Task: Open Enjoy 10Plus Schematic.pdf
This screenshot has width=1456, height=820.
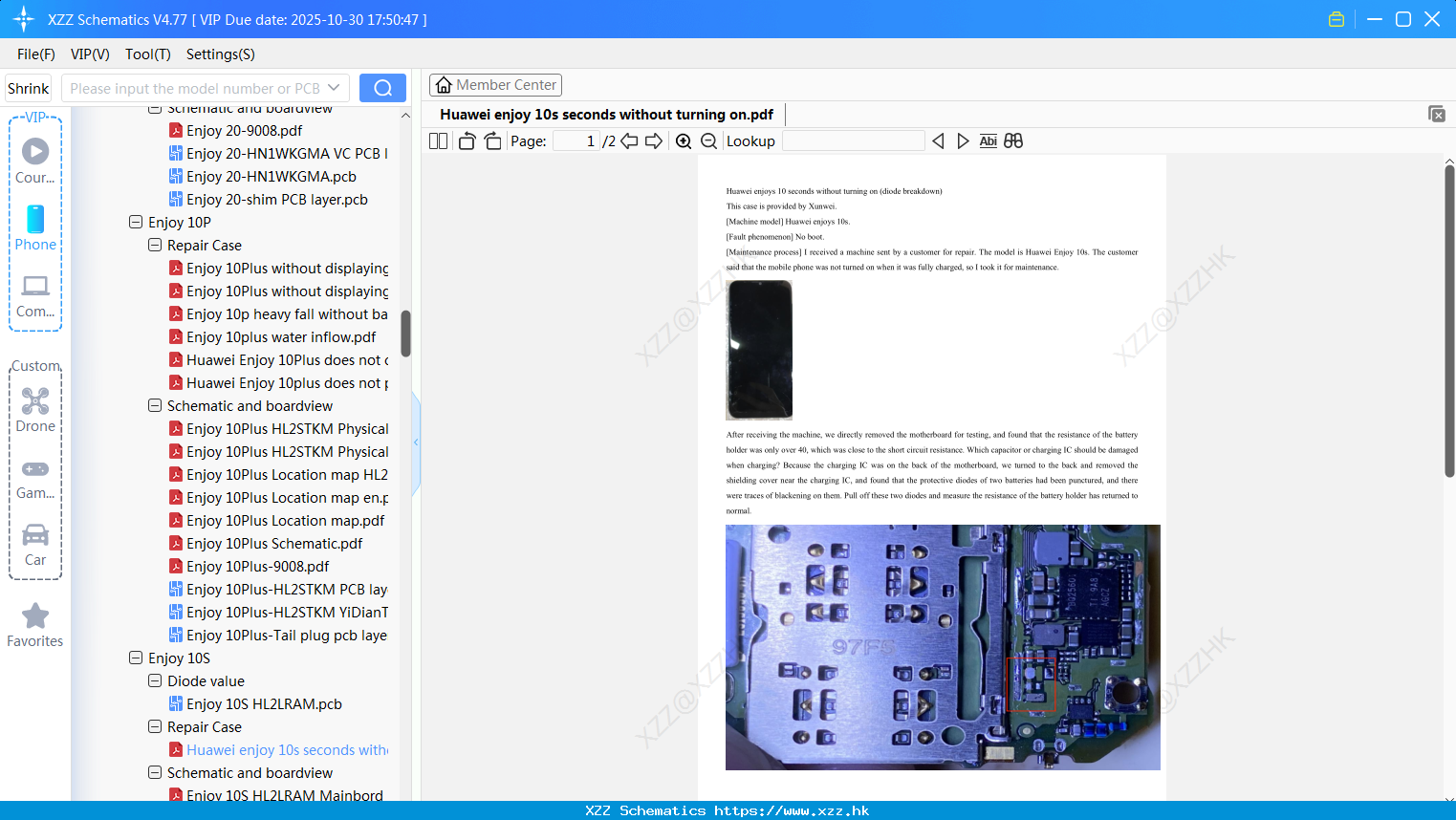Action: [274, 543]
